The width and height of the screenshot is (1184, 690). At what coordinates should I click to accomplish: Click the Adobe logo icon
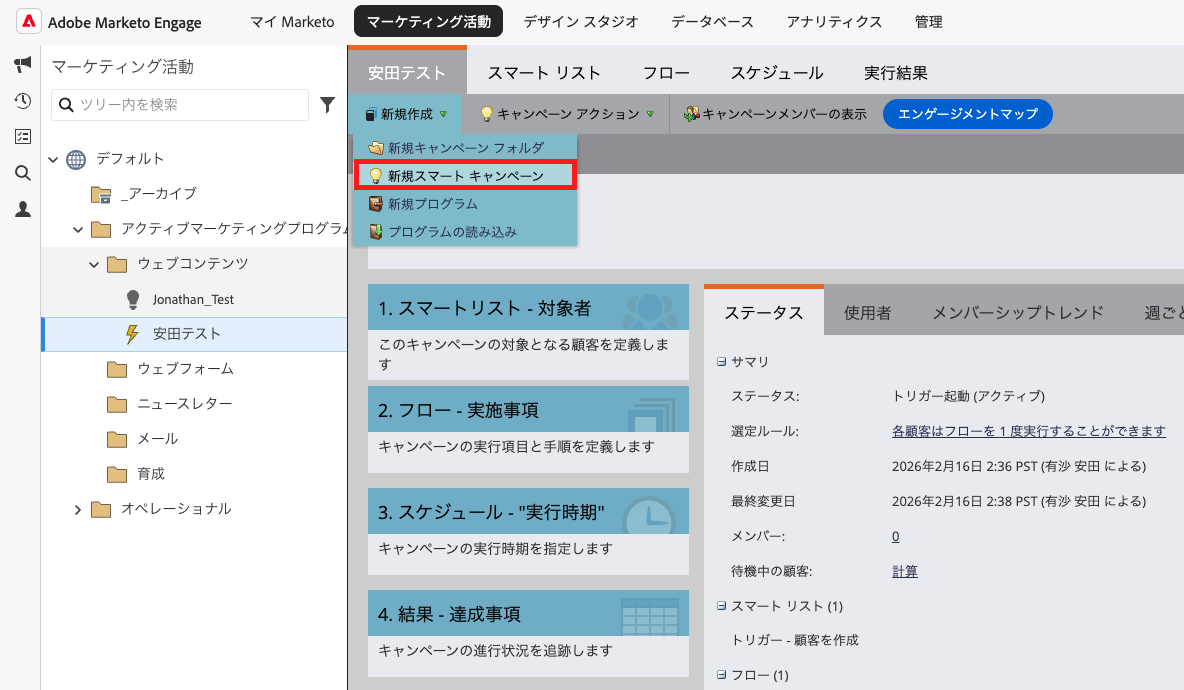(29, 22)
